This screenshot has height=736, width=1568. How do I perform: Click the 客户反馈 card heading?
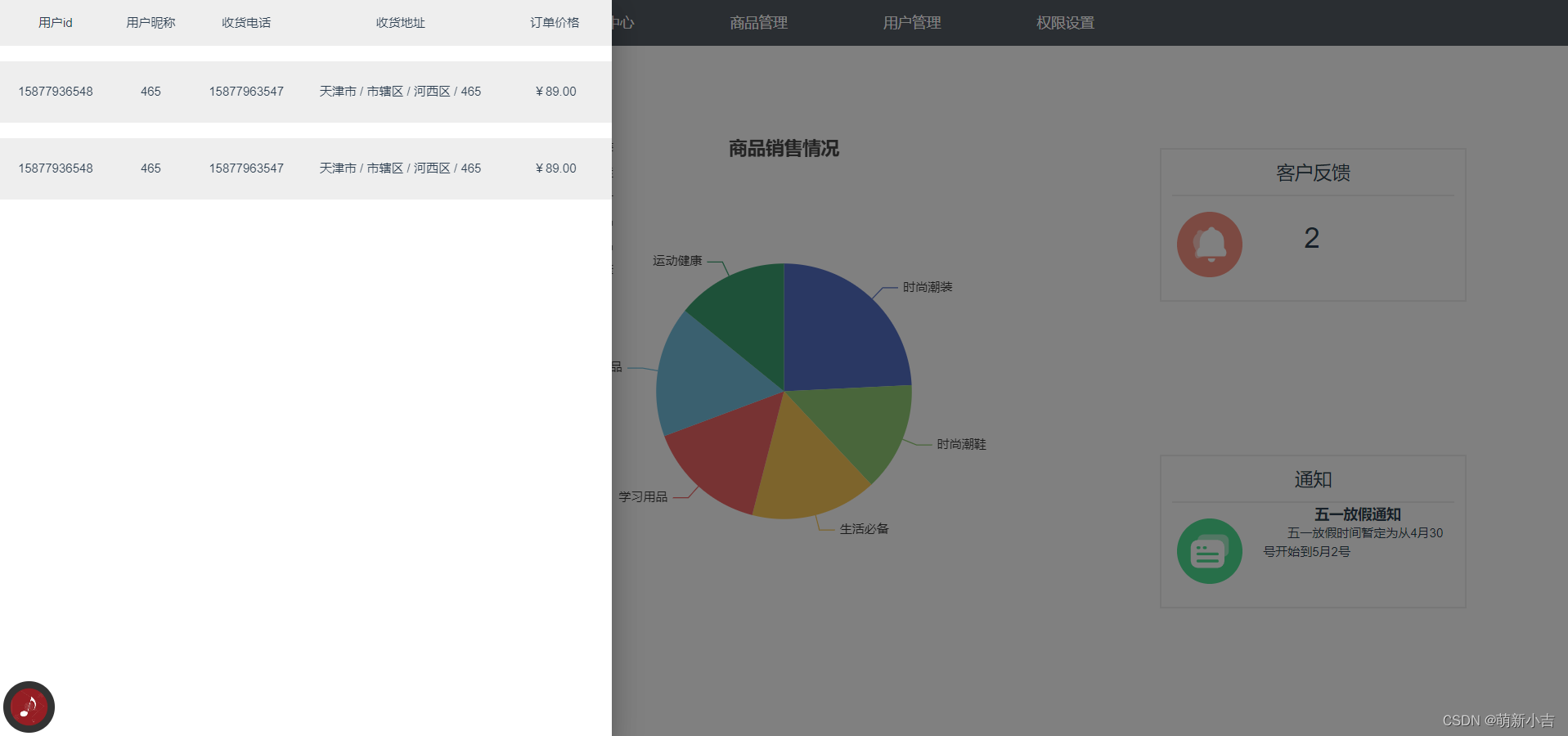point(1313,173)
